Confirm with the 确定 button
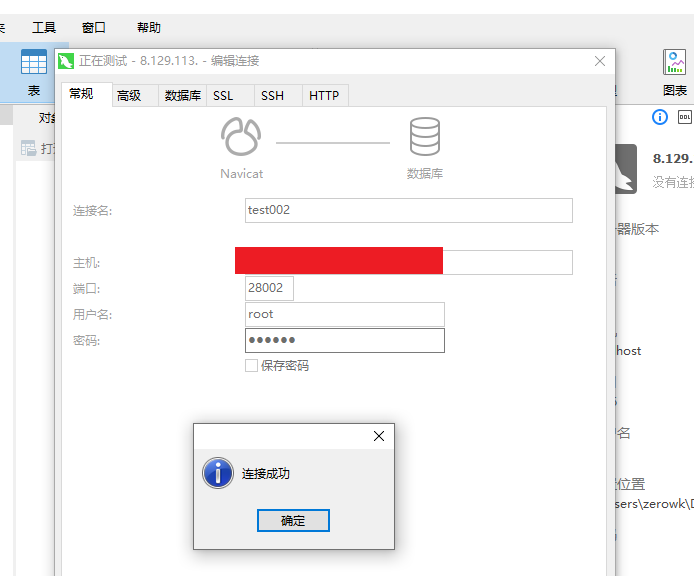Screen dimensions: 694x576 pyautogui.click(x=293, y=520)
